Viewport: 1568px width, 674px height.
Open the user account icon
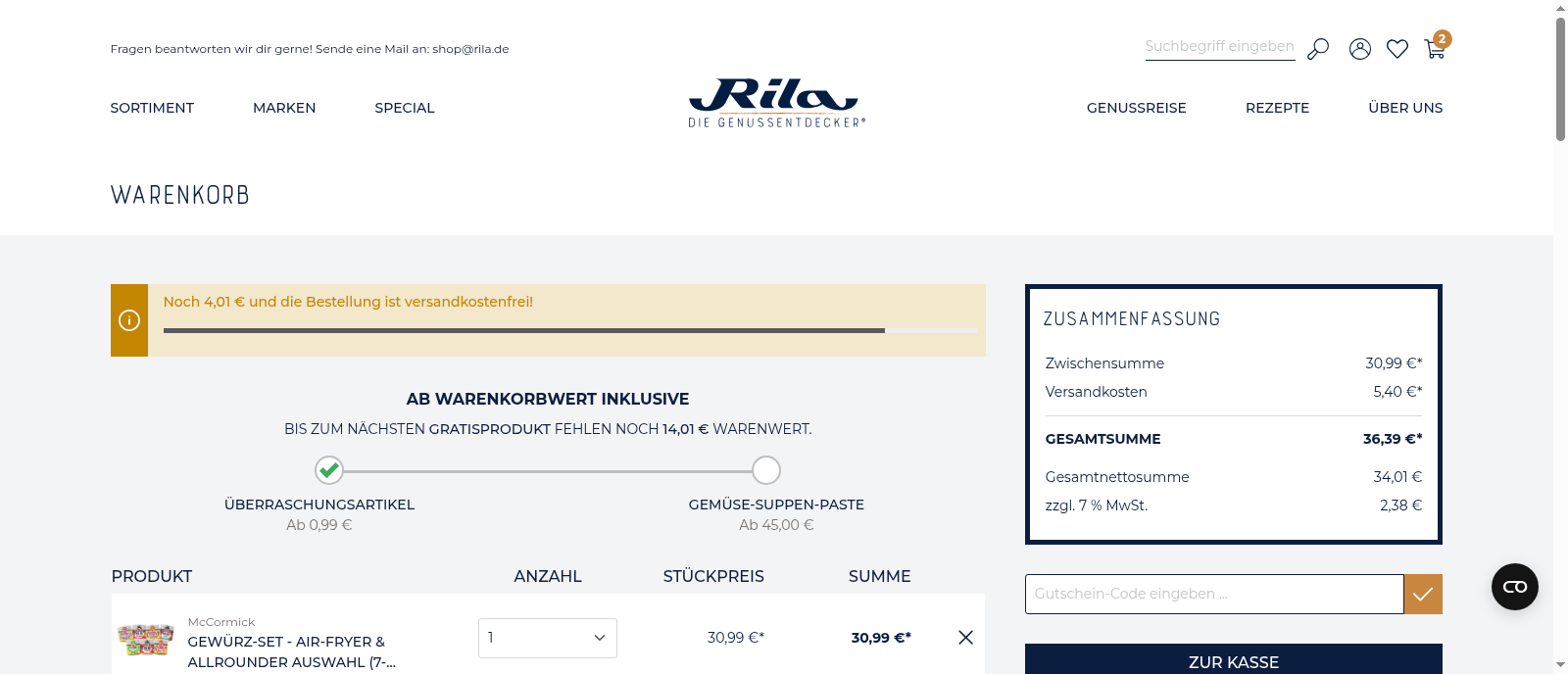coord(1360,49)
